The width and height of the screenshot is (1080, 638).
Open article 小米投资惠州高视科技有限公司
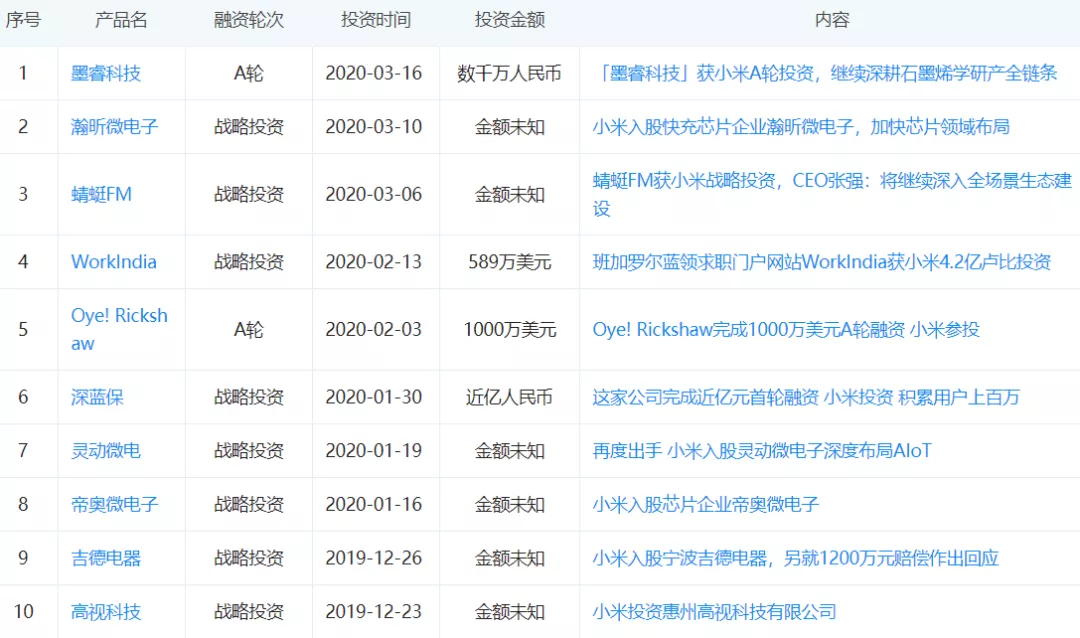click(714, 612)
